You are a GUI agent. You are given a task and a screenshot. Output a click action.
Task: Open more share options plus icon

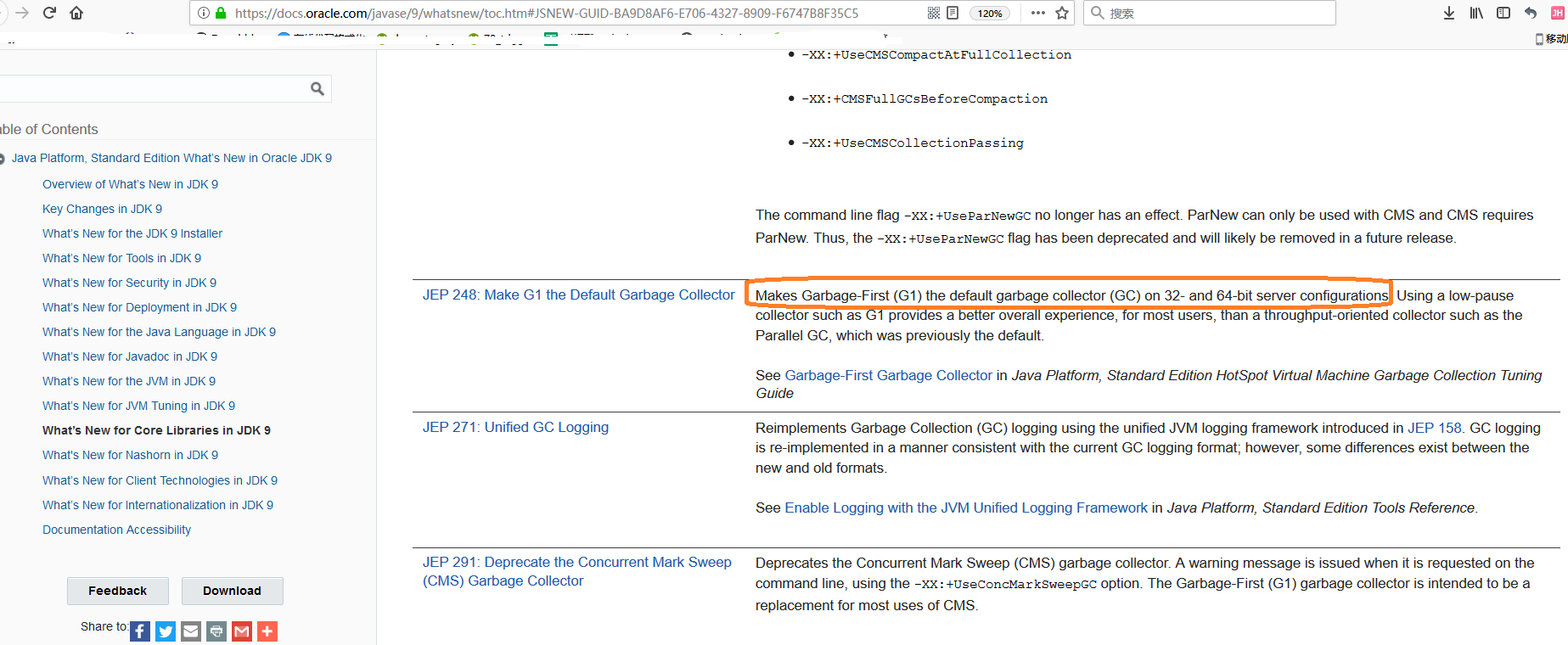coord(267,631)
